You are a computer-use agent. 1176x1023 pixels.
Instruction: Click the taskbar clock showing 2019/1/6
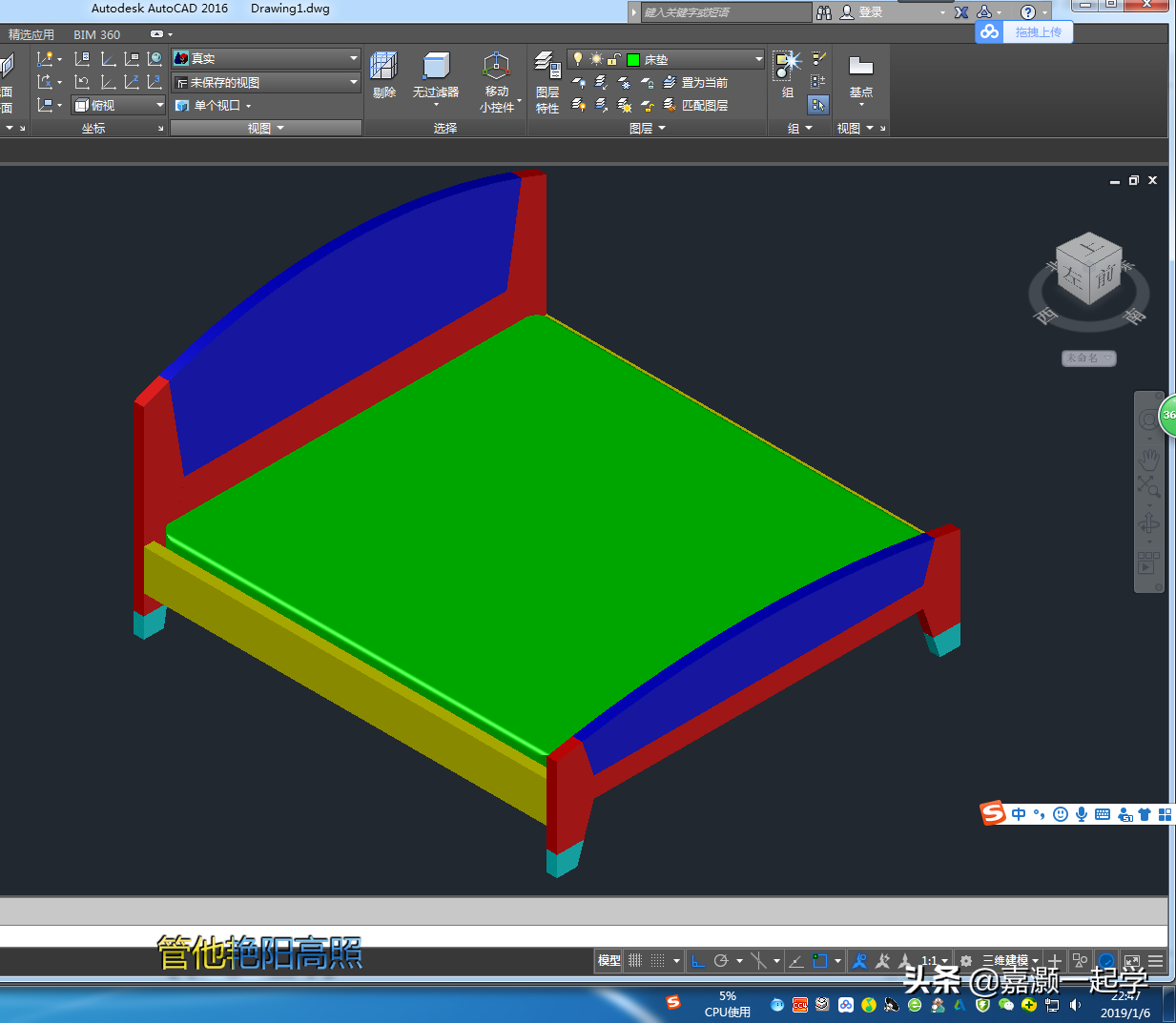(x=1125, y=1005)
